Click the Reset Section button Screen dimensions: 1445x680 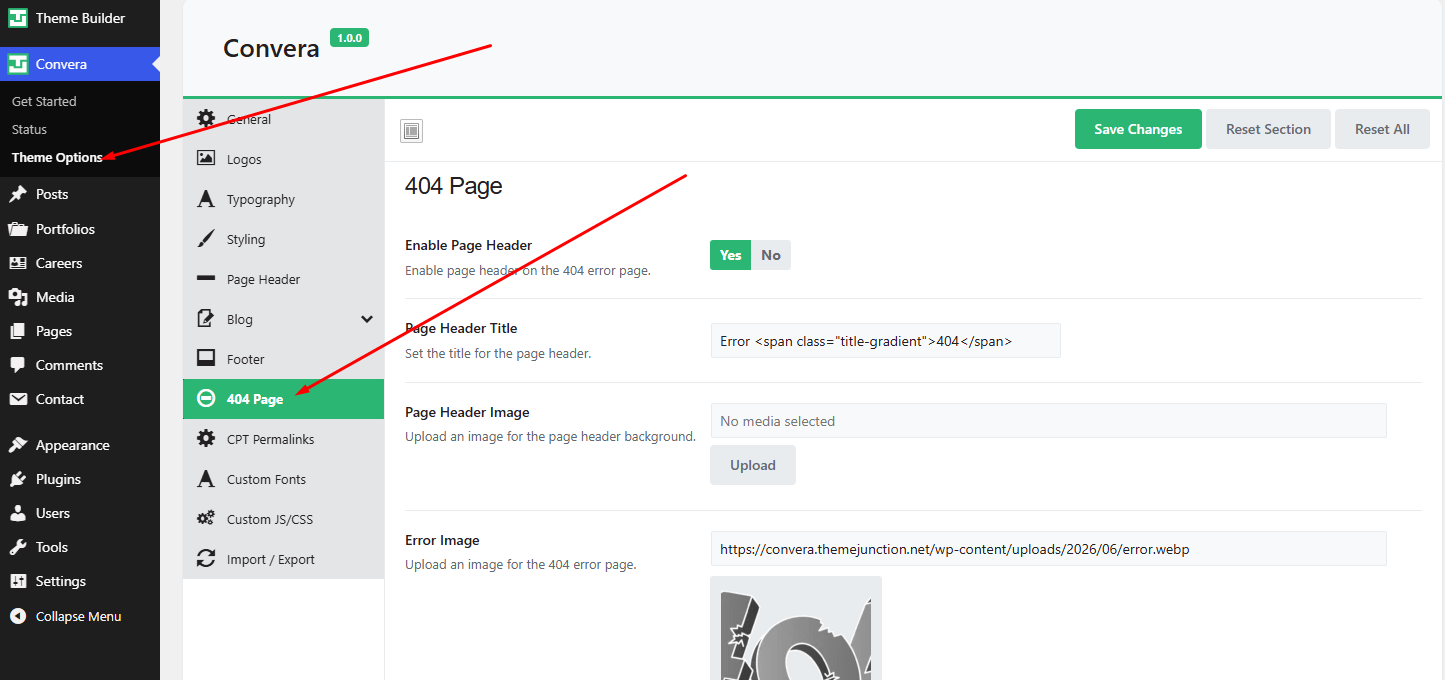coord(1268,129)
